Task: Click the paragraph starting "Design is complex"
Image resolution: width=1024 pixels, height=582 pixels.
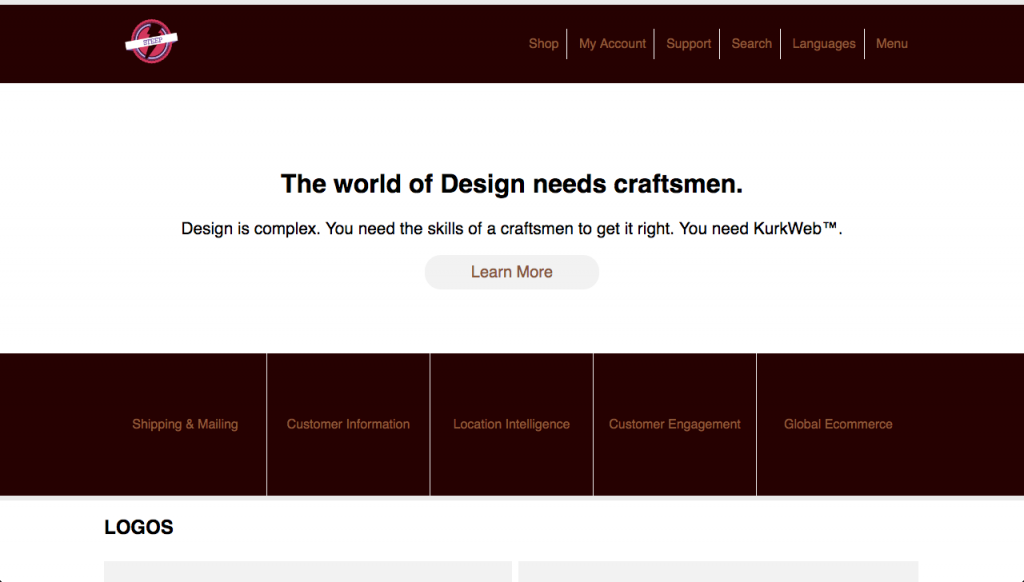Action: (x=512, y=229)
